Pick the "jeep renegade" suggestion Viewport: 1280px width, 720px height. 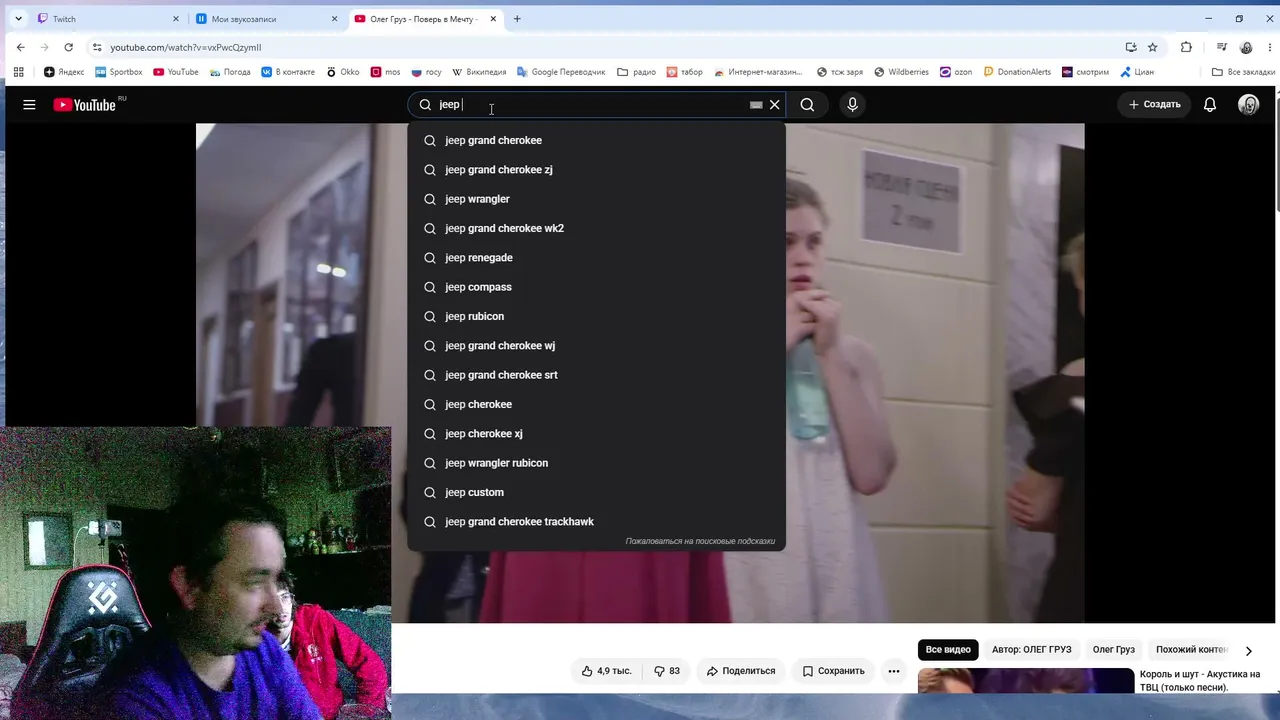[x=596, y=258]
